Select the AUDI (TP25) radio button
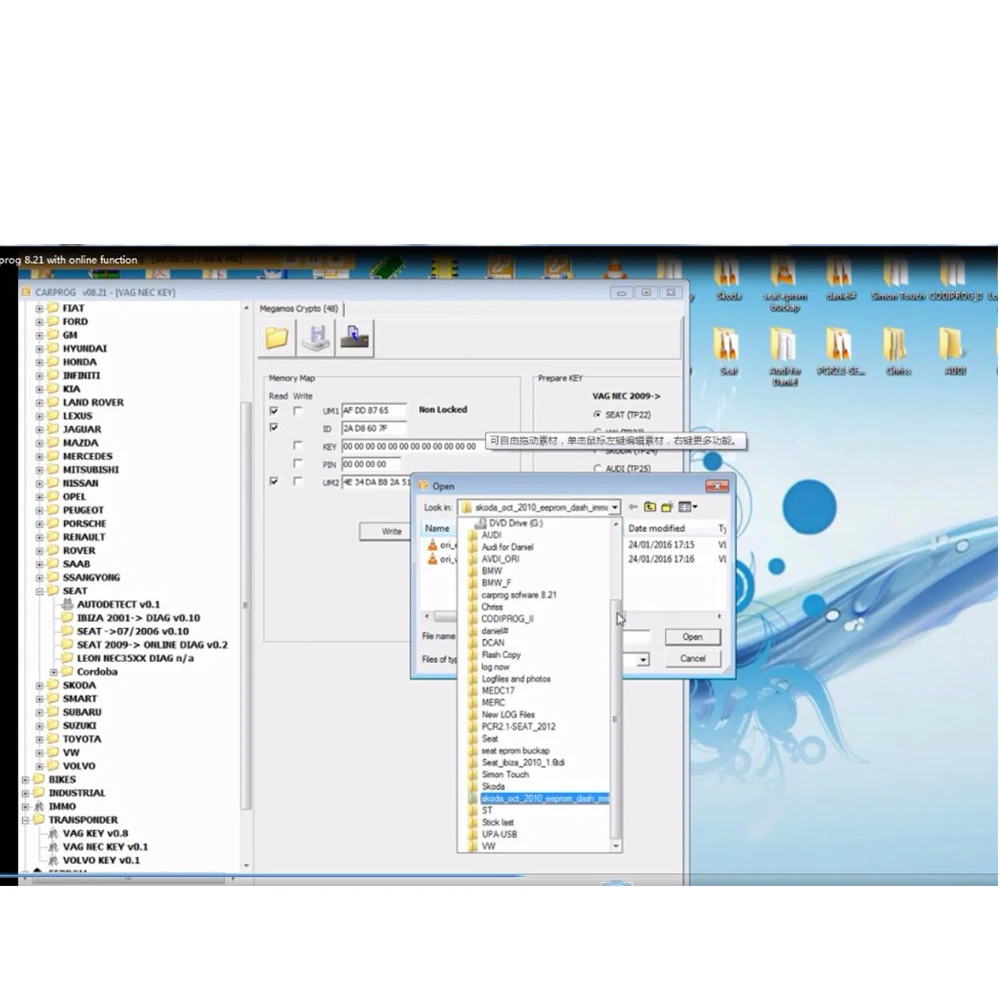The height and width of the screenshot is (1000, 1000). [598, 469]
